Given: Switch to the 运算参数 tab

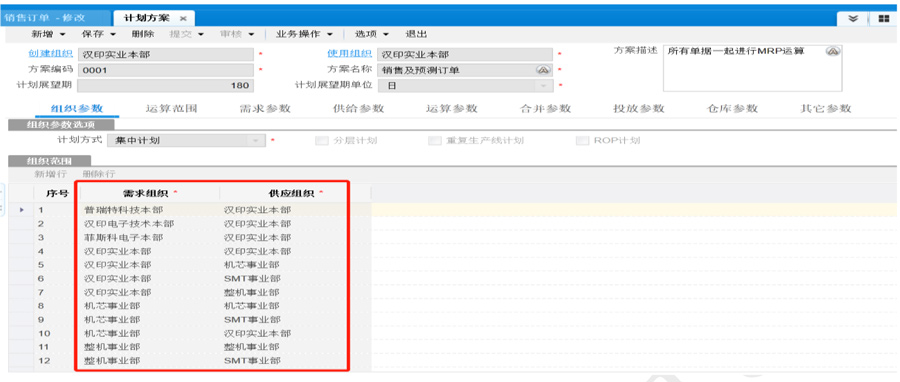Looking at the screenshot, I should [x=452, y=108].
